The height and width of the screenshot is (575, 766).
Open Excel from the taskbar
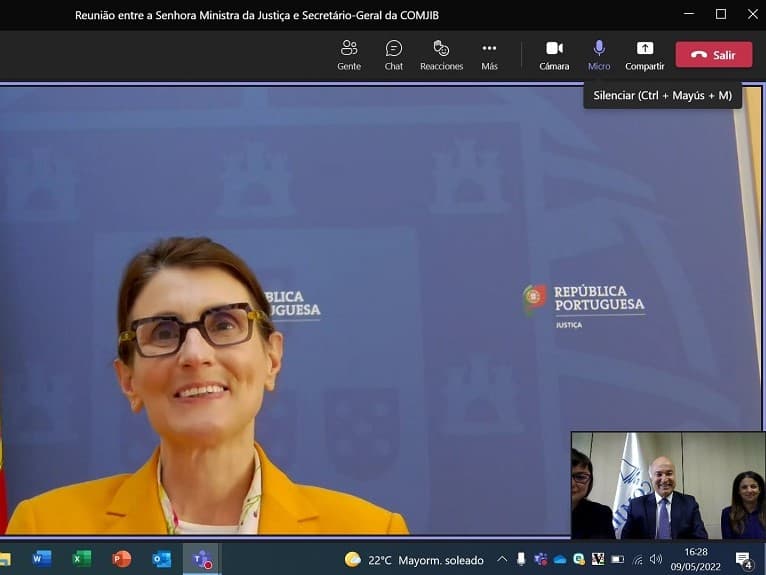pos(82,558)
